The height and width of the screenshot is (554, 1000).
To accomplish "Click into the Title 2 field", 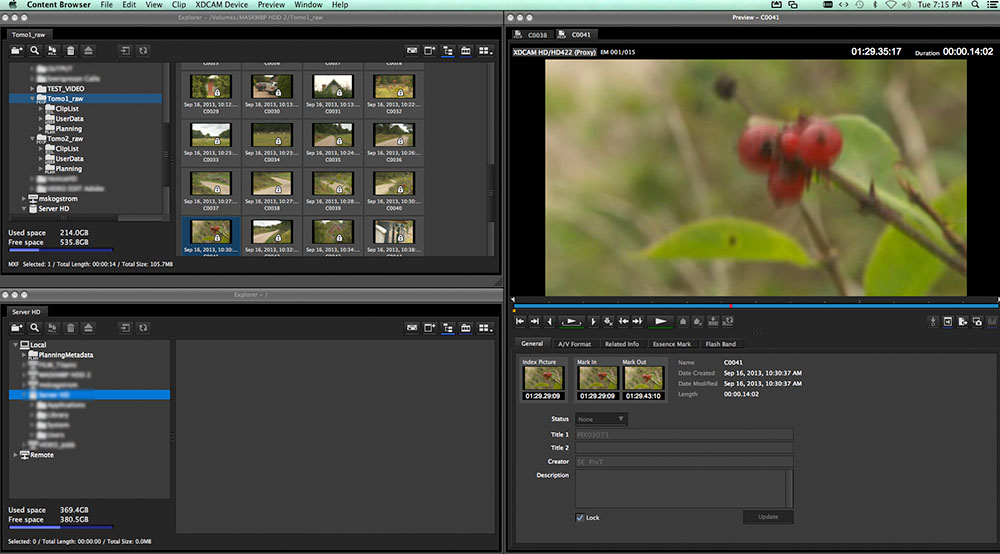I will (684, 448).
